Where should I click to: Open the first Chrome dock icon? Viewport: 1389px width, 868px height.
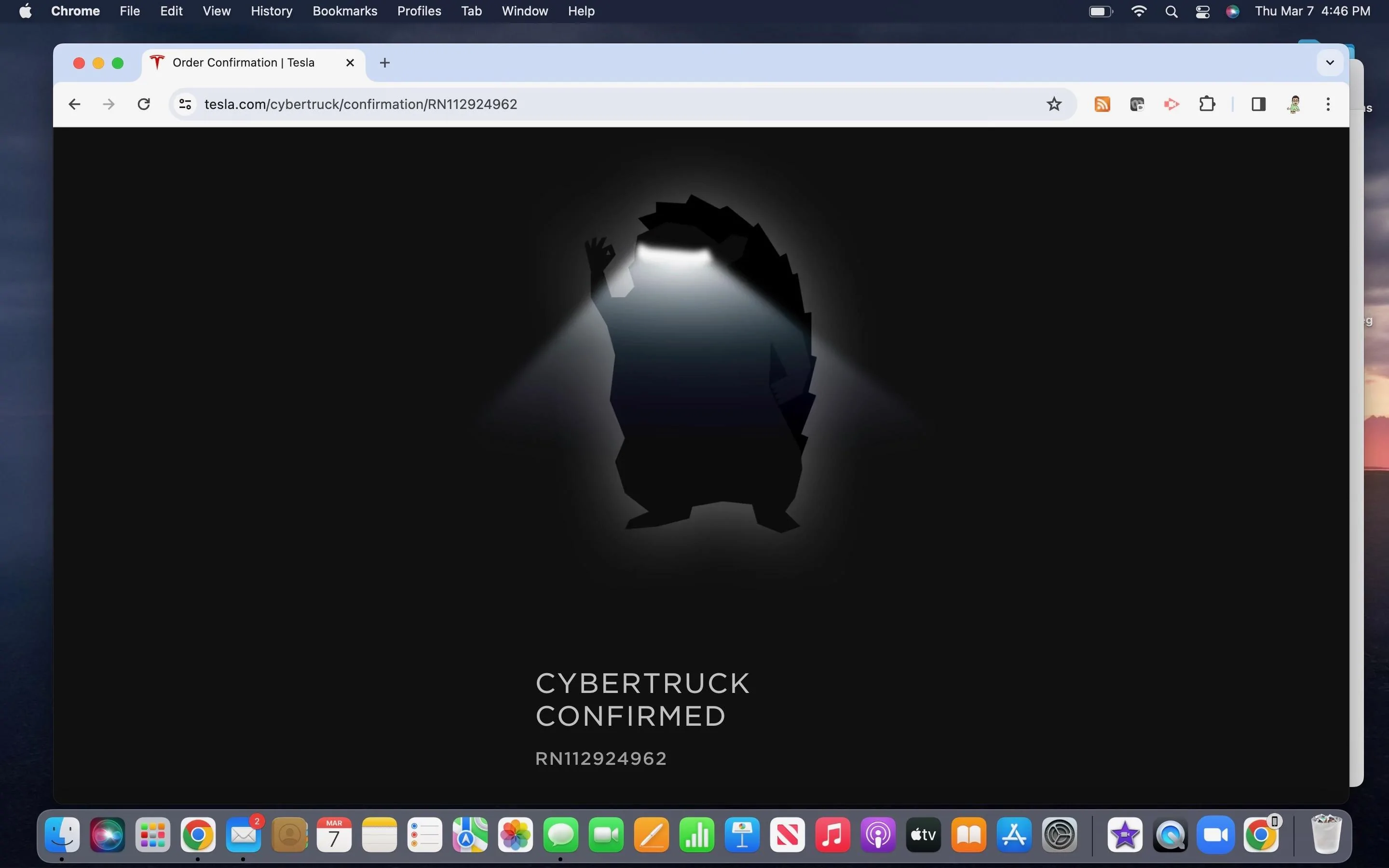(x=198, y=834)
